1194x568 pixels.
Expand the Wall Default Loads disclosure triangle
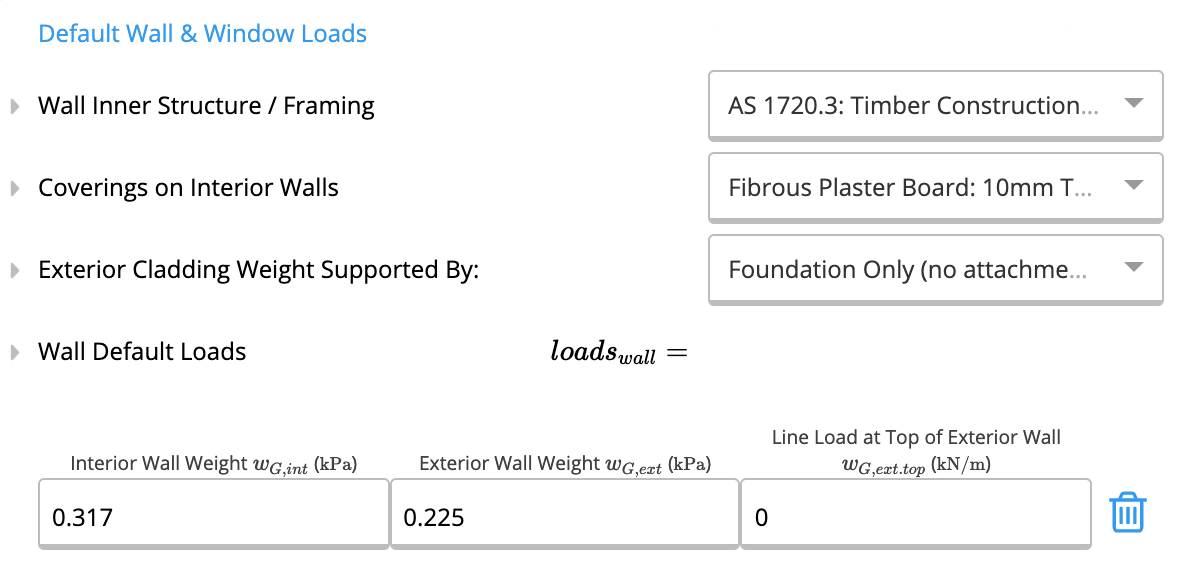click(14, 353)
